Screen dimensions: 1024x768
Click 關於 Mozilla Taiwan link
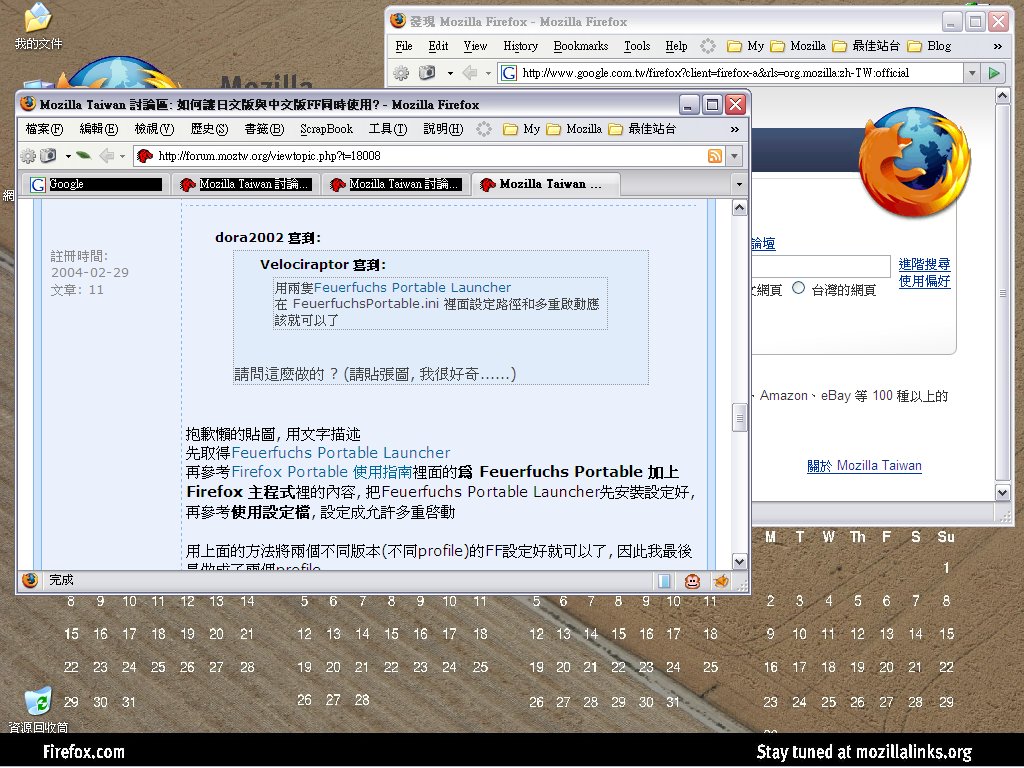point(864,466)
